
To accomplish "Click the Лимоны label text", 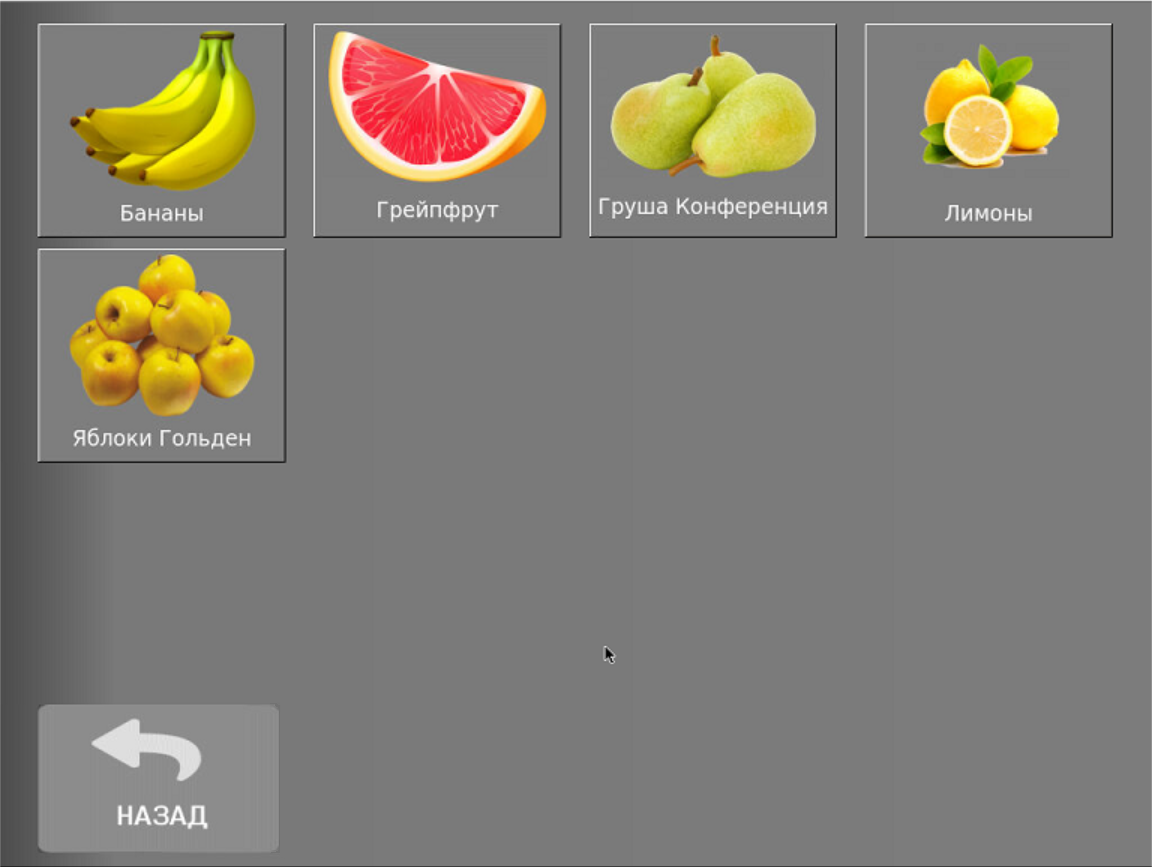I will [x=988, y=213].
